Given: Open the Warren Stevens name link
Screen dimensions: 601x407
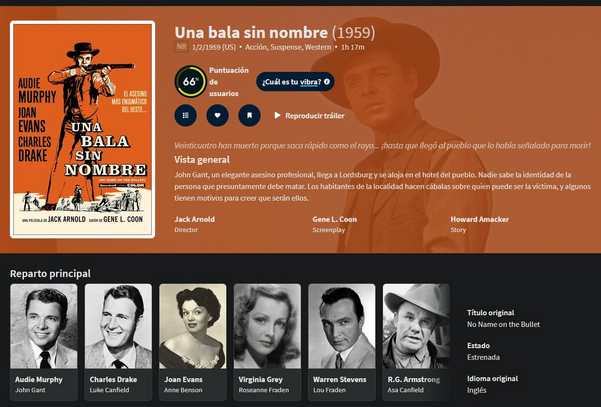Looking at the screenshot, I should point(340,380).
